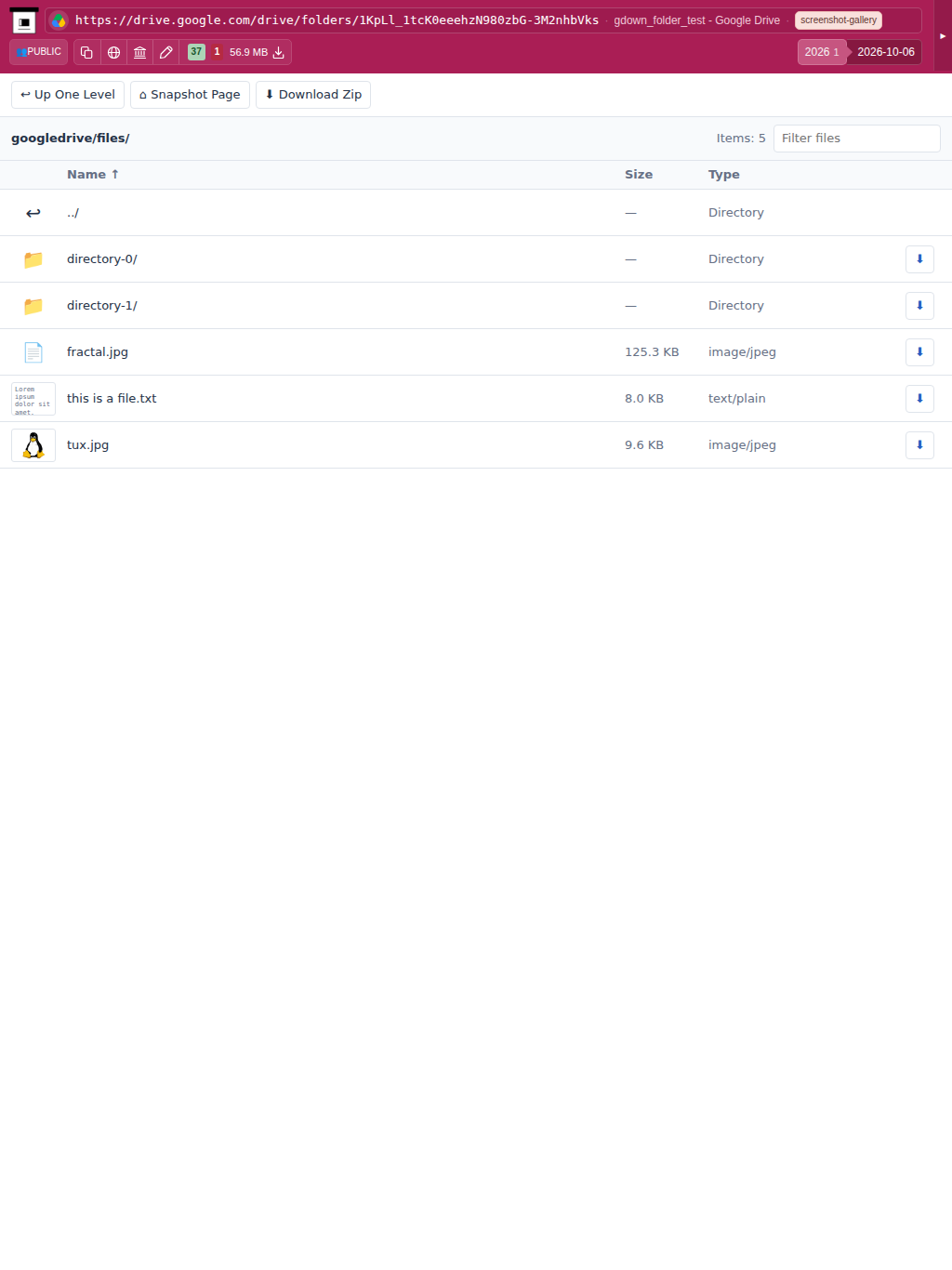Open the ../ parent directory link
952x1270 pixels.
coord(73,213)
